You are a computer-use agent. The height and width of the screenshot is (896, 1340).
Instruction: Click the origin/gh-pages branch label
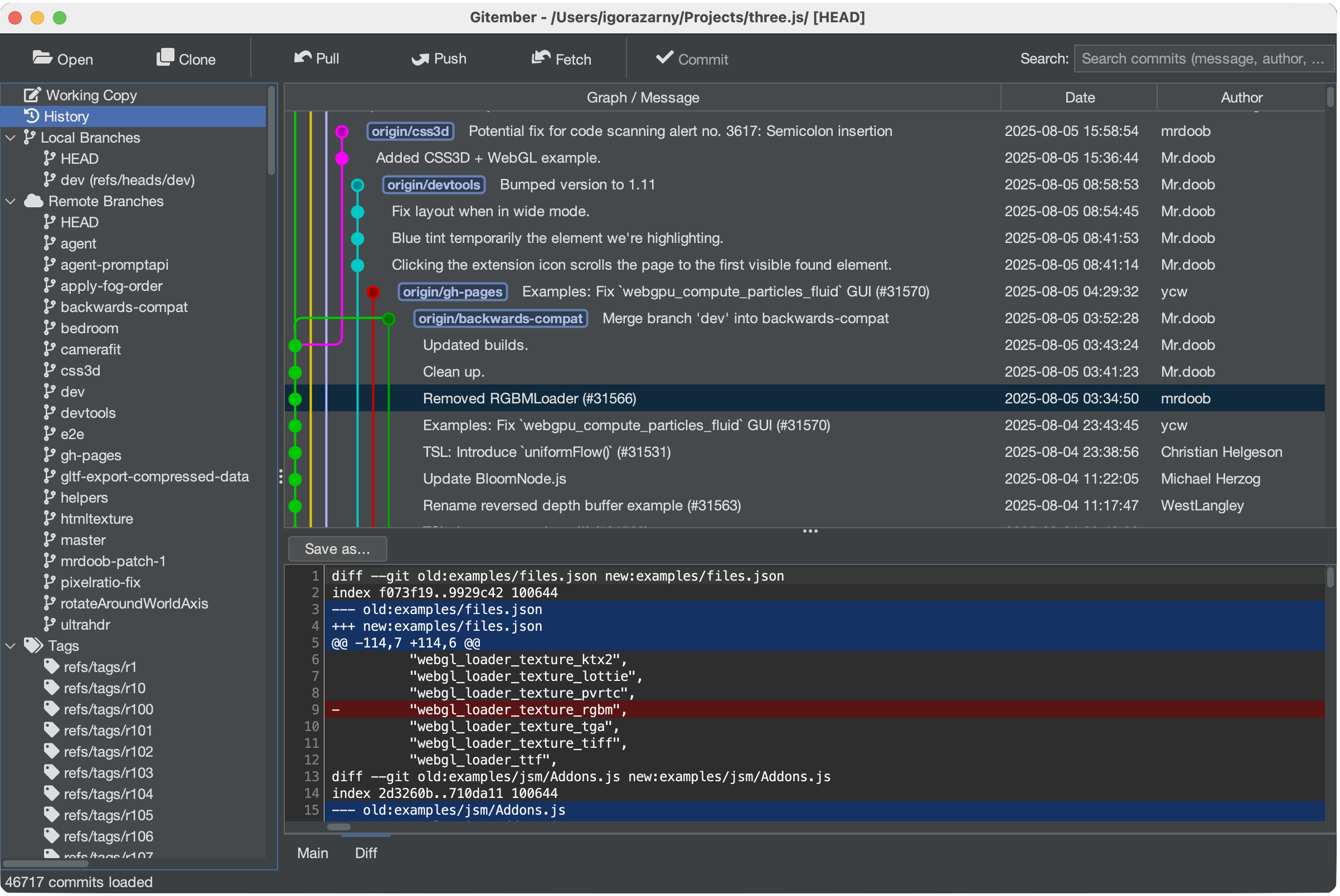click(x=451, y=291)
